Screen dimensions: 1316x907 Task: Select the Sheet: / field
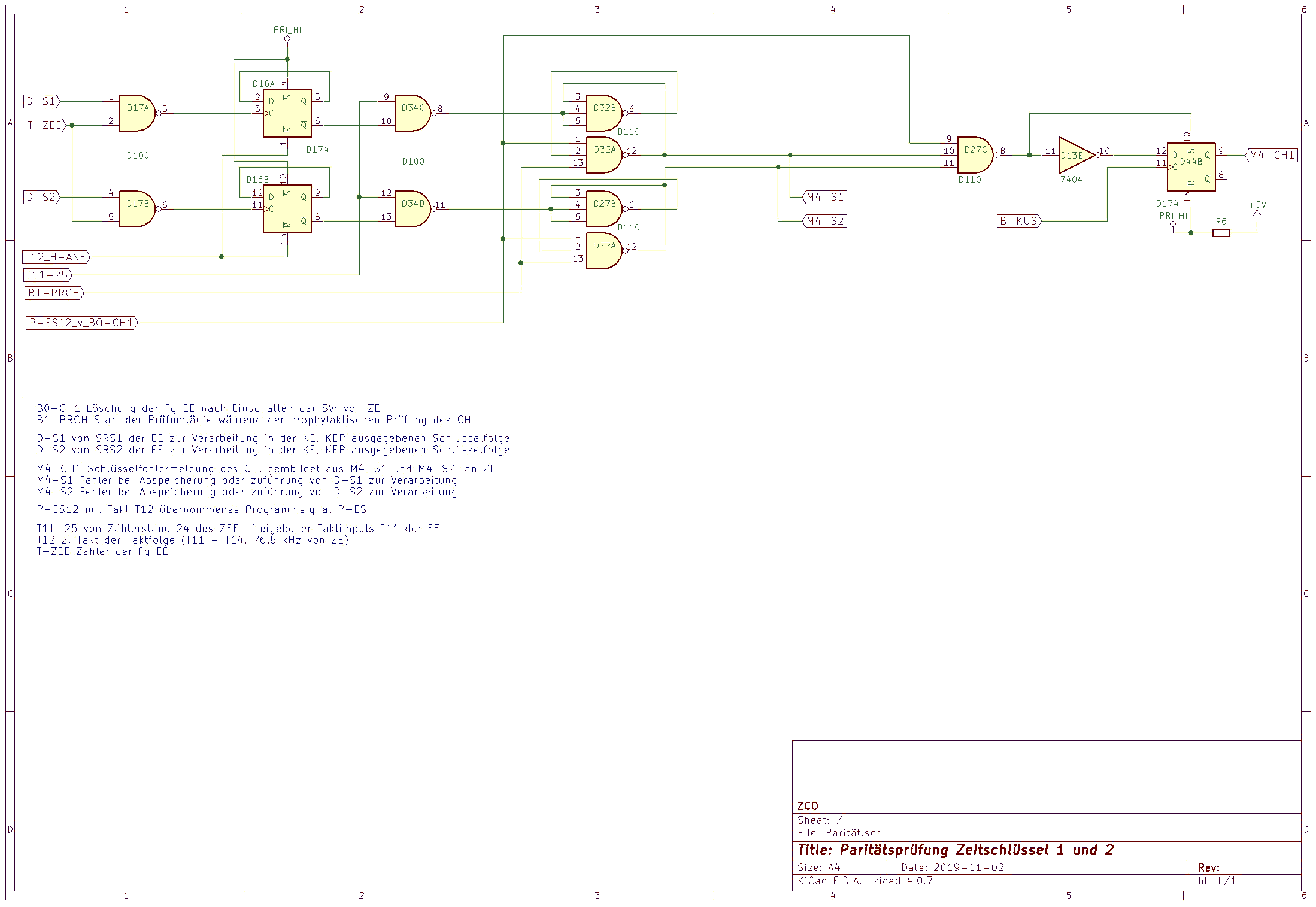tap(820, 820)
